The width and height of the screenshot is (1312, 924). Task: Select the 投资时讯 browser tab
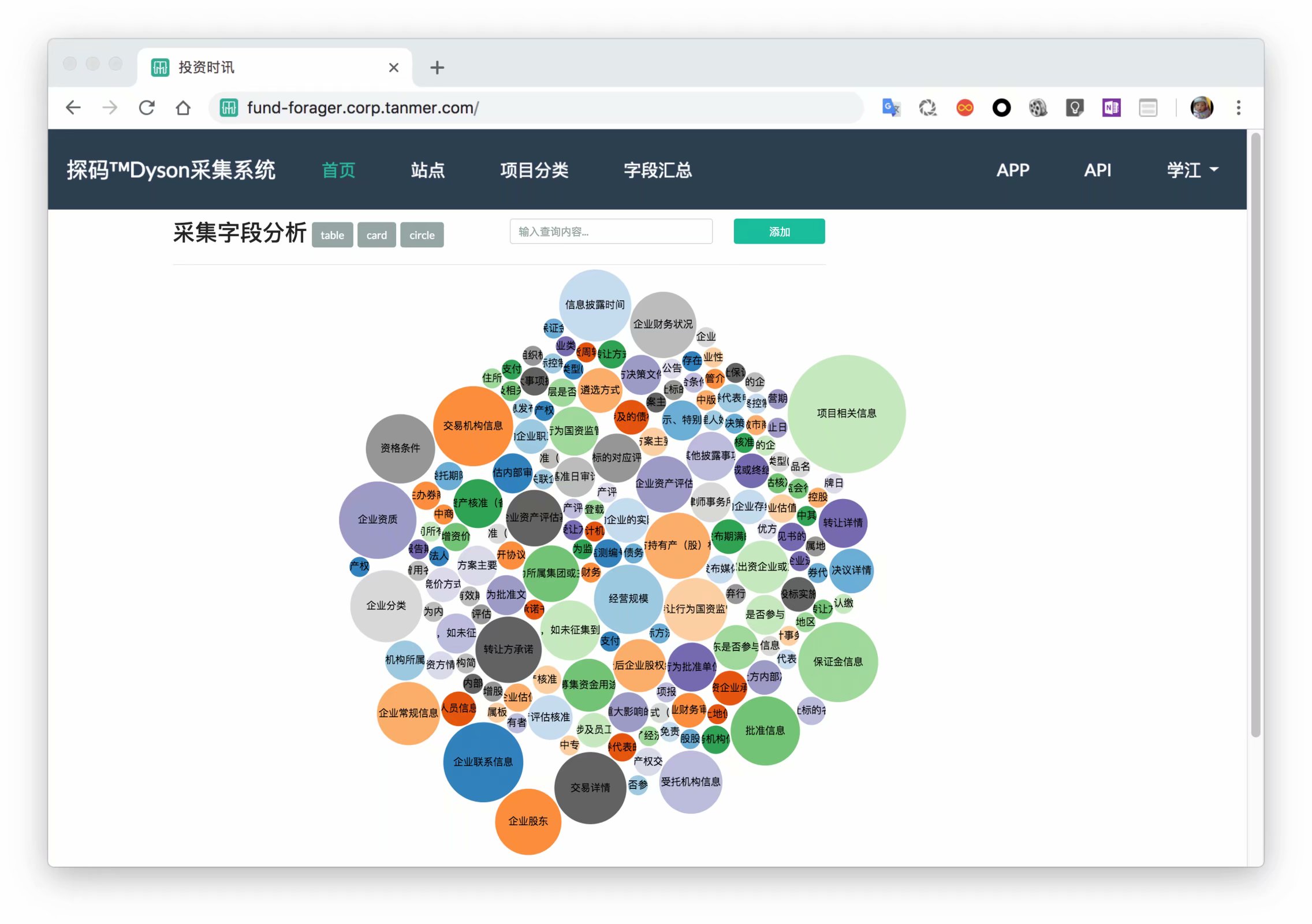[x=275, y=68]
